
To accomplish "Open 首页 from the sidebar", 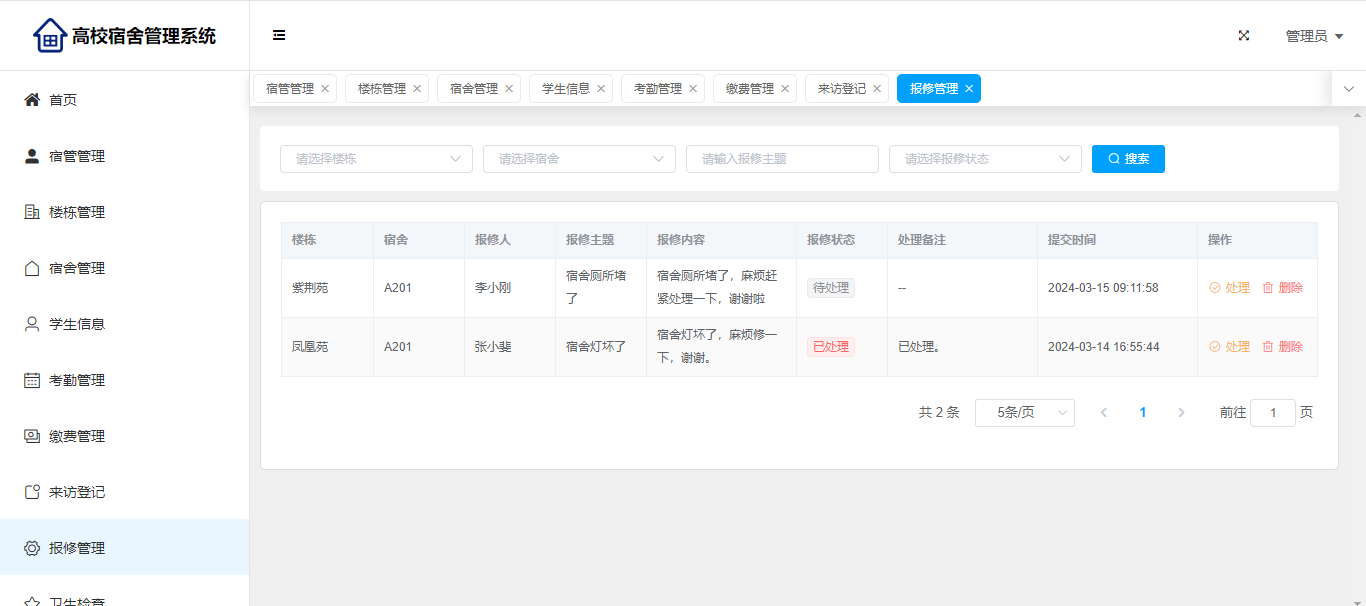I will pyautogui.click(x=63, y=100).
